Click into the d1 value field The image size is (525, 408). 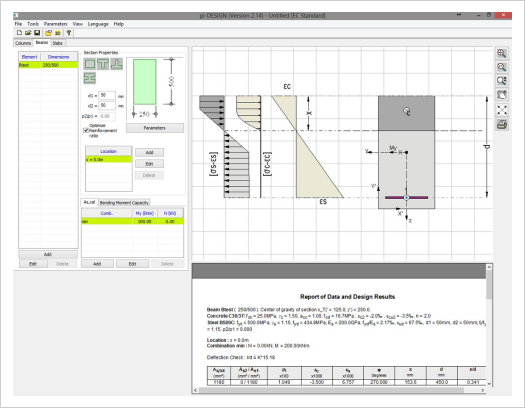[107, 95]
